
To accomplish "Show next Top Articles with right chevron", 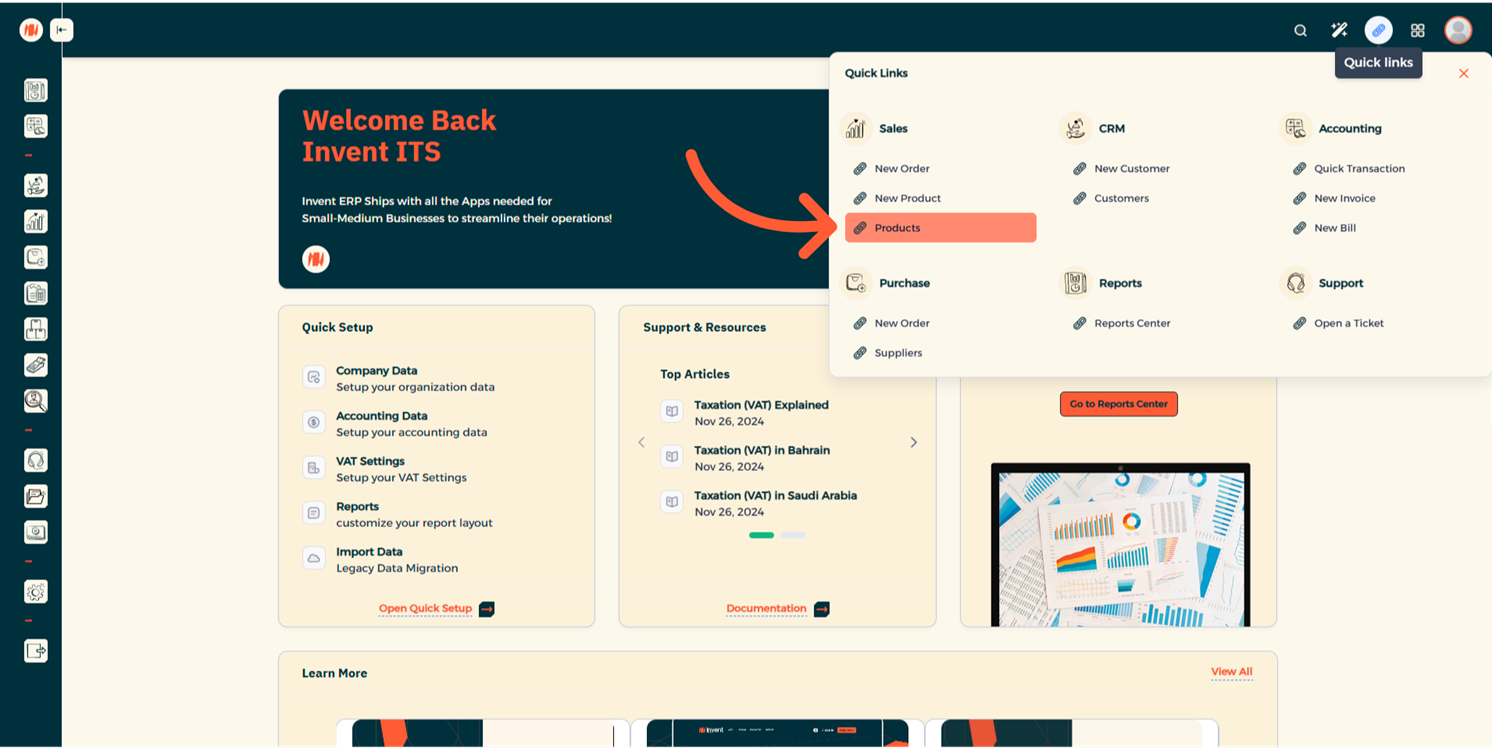I will pos(913,442).
